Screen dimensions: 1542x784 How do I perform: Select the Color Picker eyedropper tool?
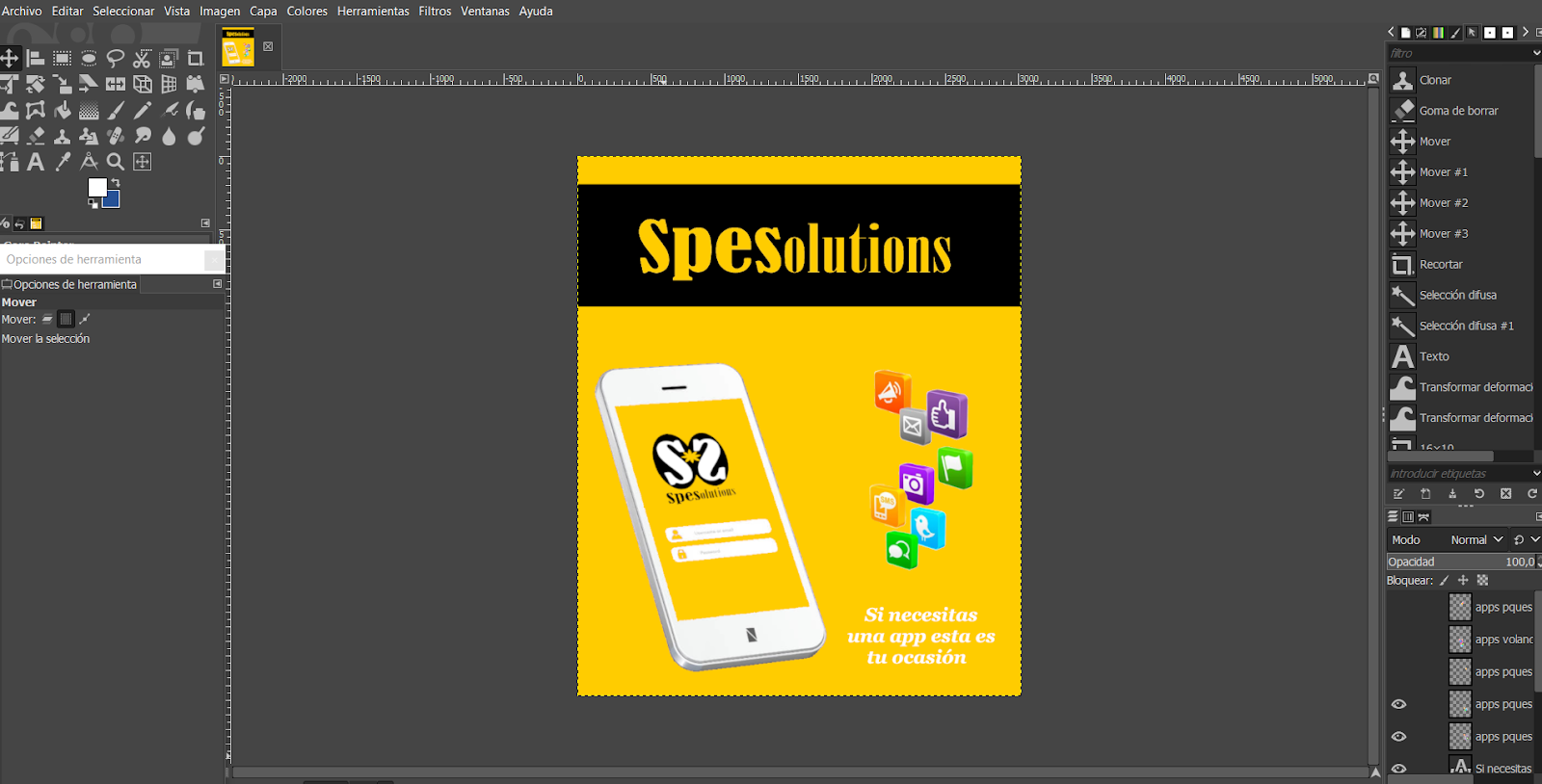(x=62, y=162)
